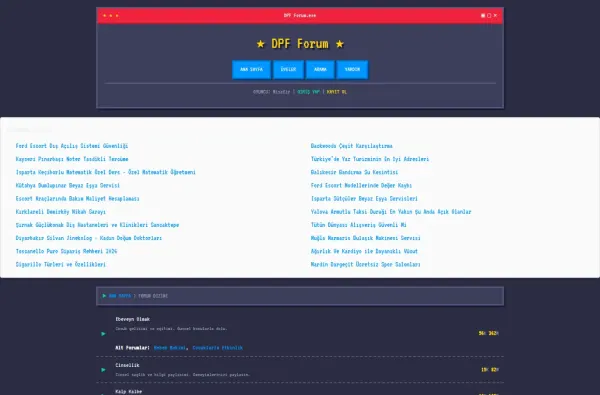Click the Ebeveyn Olmak stats 56K 362K

coord(489,333)
